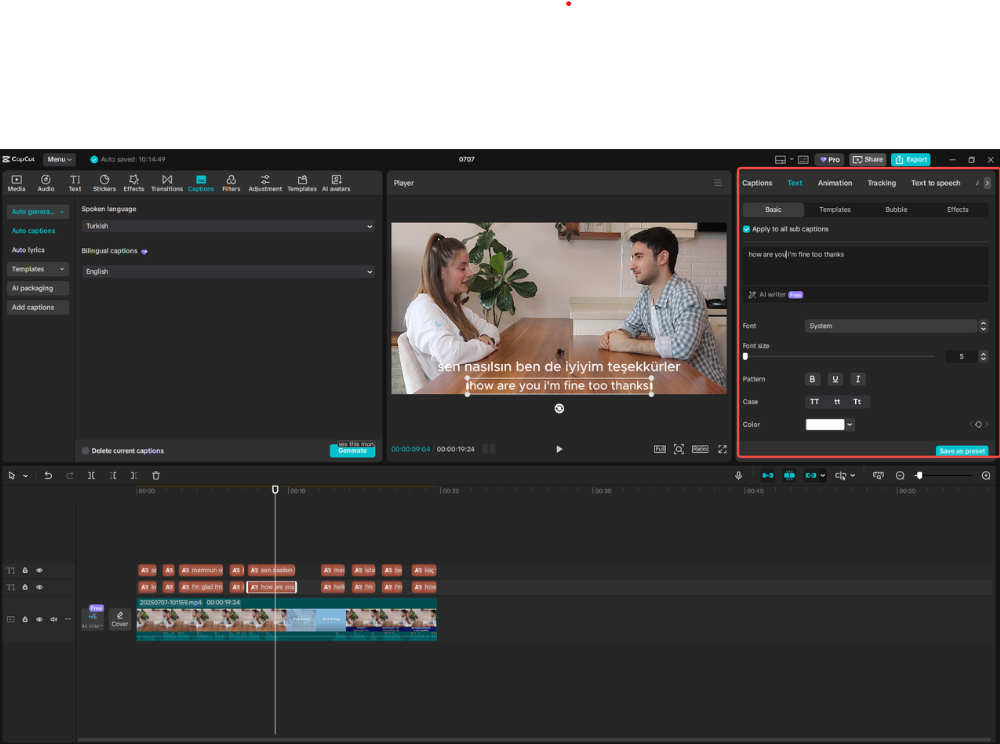
Task: Select the Split clip icon
Action: click(90, 475)
